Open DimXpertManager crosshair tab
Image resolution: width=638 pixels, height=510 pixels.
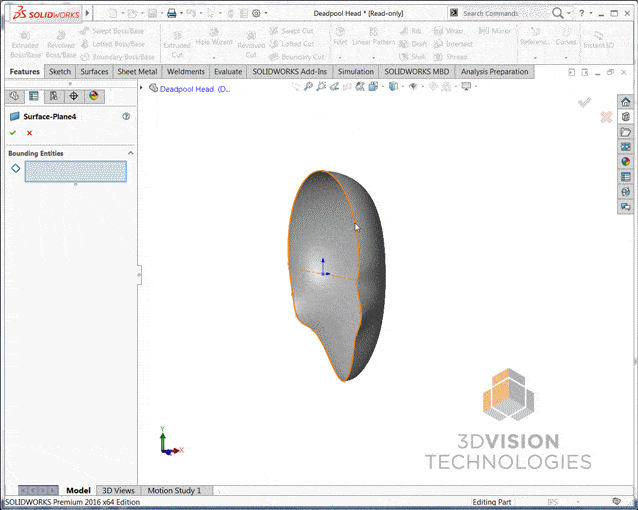click(74, 96)
